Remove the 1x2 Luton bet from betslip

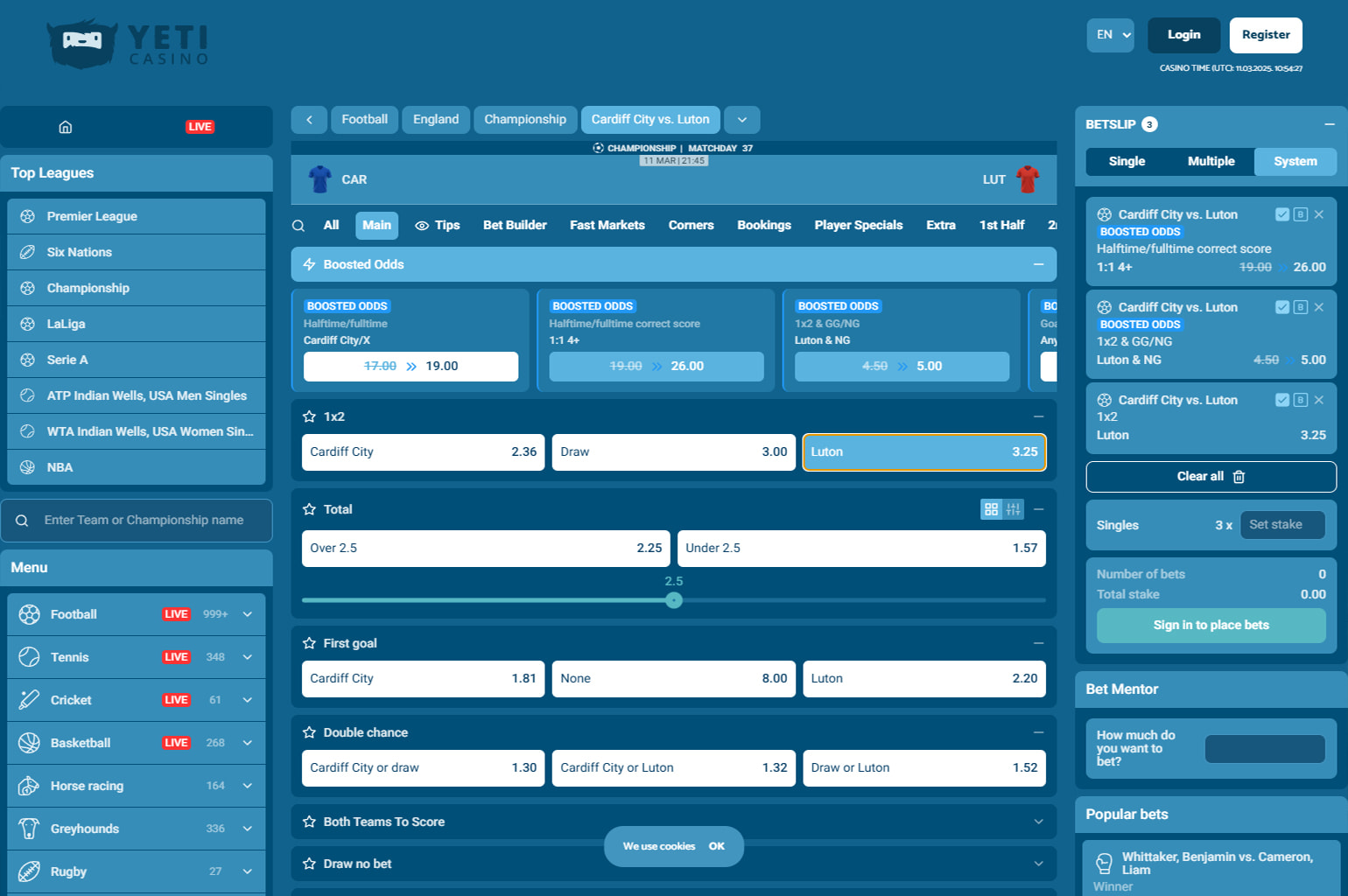1319,400
